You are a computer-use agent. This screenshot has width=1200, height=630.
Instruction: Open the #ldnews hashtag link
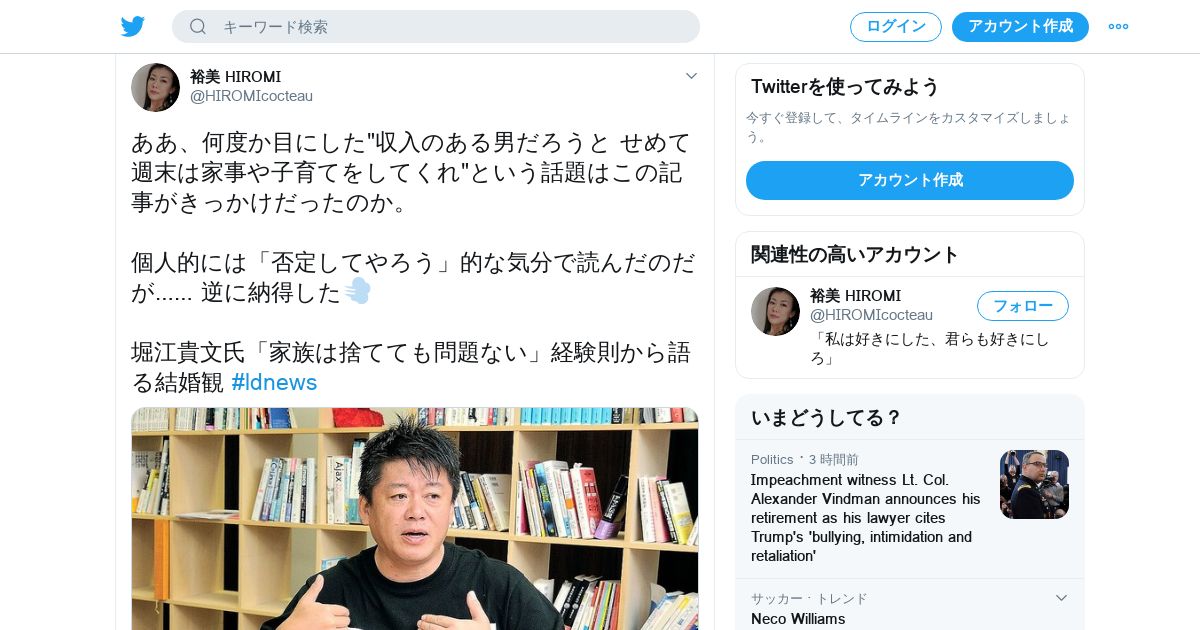click(x=274, y=382)
